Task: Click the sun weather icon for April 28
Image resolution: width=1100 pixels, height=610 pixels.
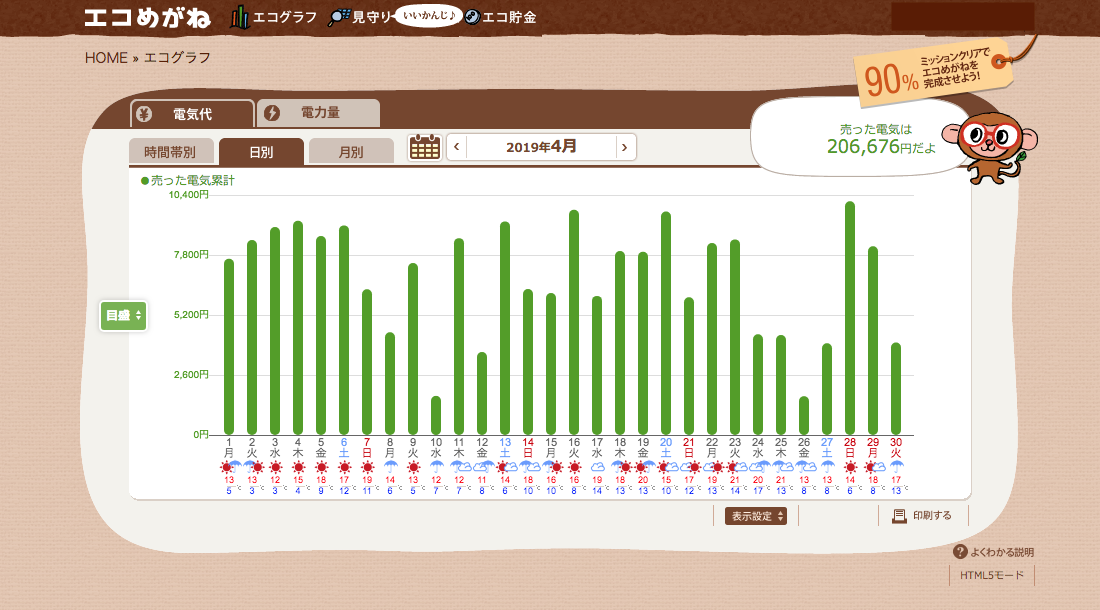Action: click(850, 467)
